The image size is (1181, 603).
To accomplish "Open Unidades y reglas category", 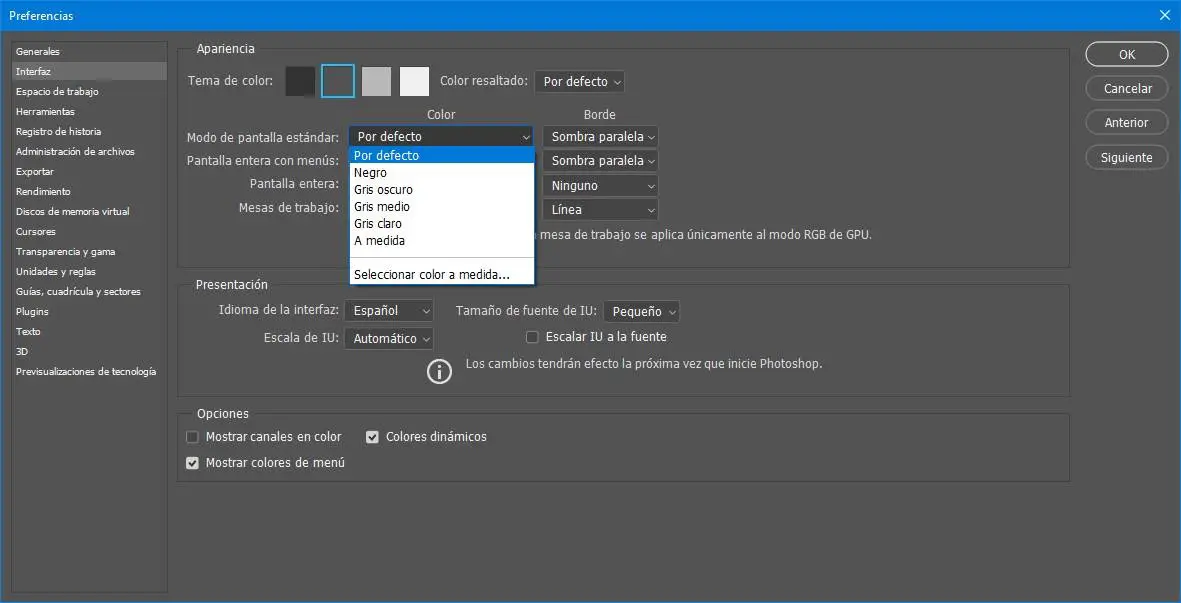I will 90,271.
